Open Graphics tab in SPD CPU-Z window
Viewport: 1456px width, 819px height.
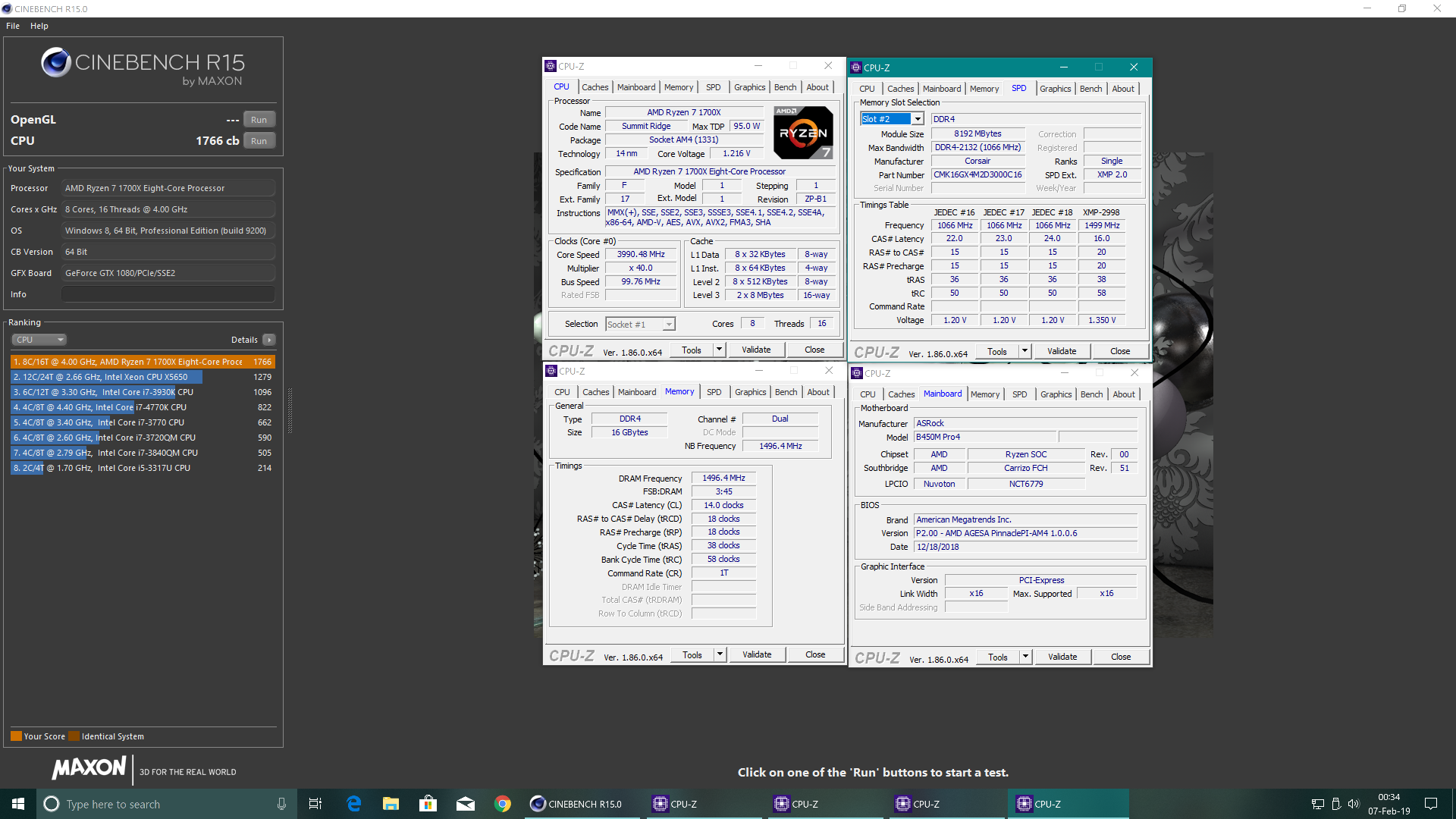[x=1056, y=89]
